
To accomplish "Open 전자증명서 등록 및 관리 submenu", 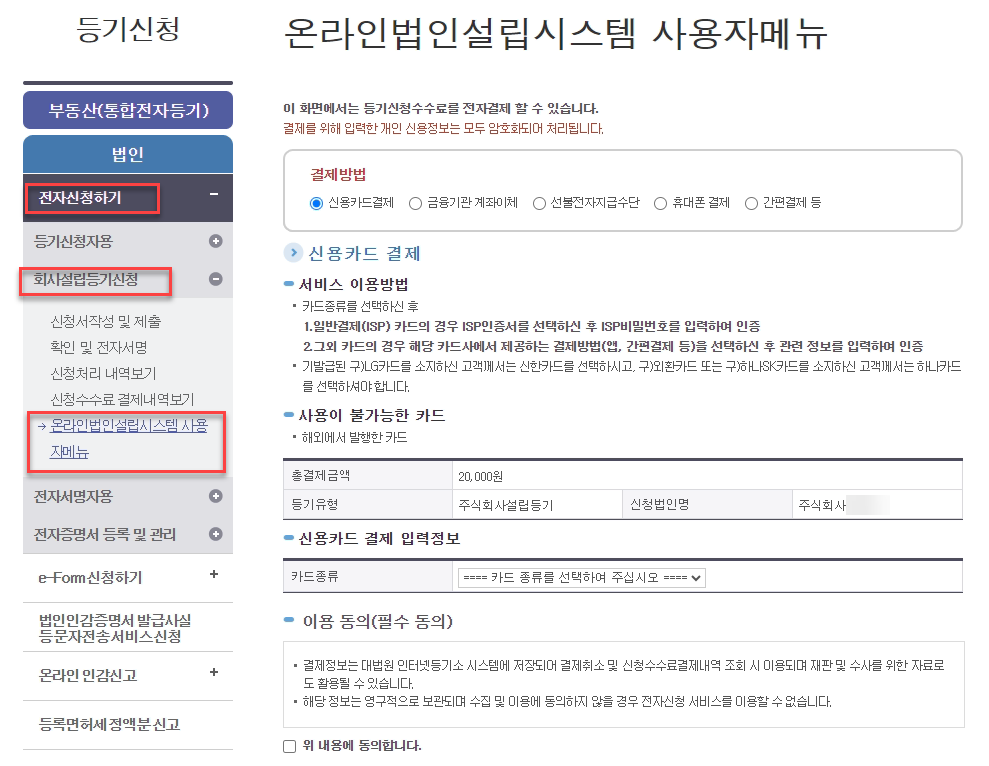I will 105,534.
